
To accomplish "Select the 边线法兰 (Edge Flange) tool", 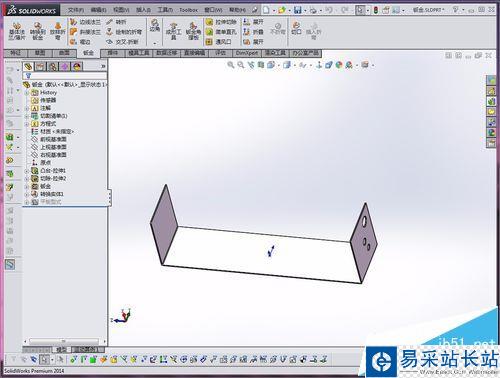I will pyautogui.click(x=85, y=22).
